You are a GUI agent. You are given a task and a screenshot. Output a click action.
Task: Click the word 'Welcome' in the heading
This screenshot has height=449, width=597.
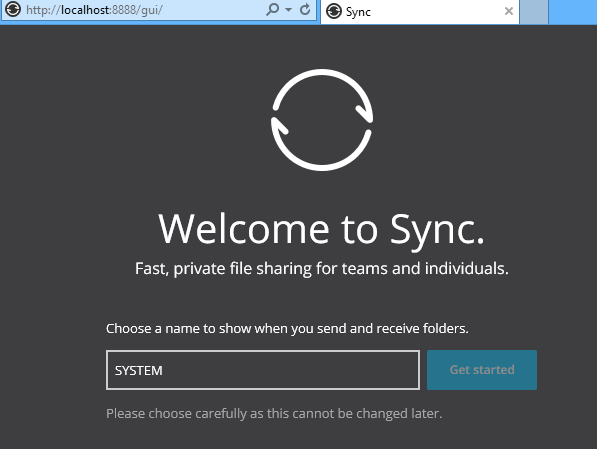(x=244, y=229)
